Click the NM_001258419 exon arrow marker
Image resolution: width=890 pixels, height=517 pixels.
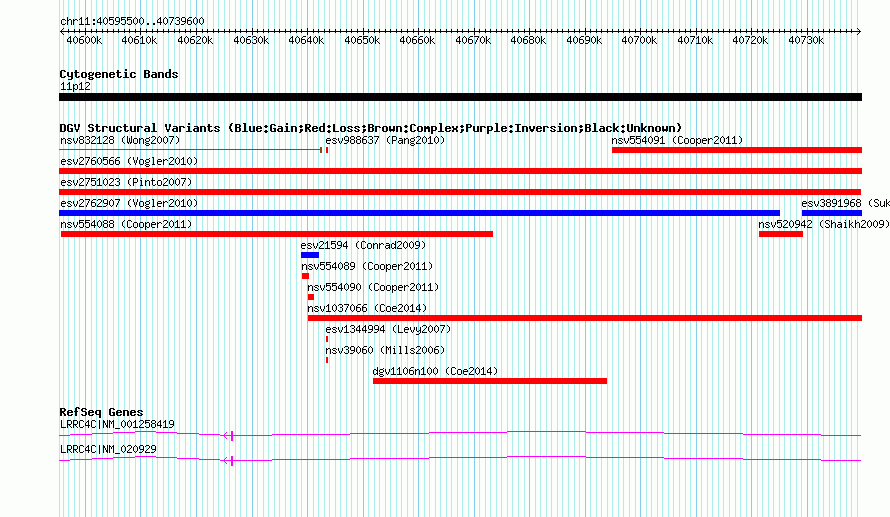pos(228,435)
